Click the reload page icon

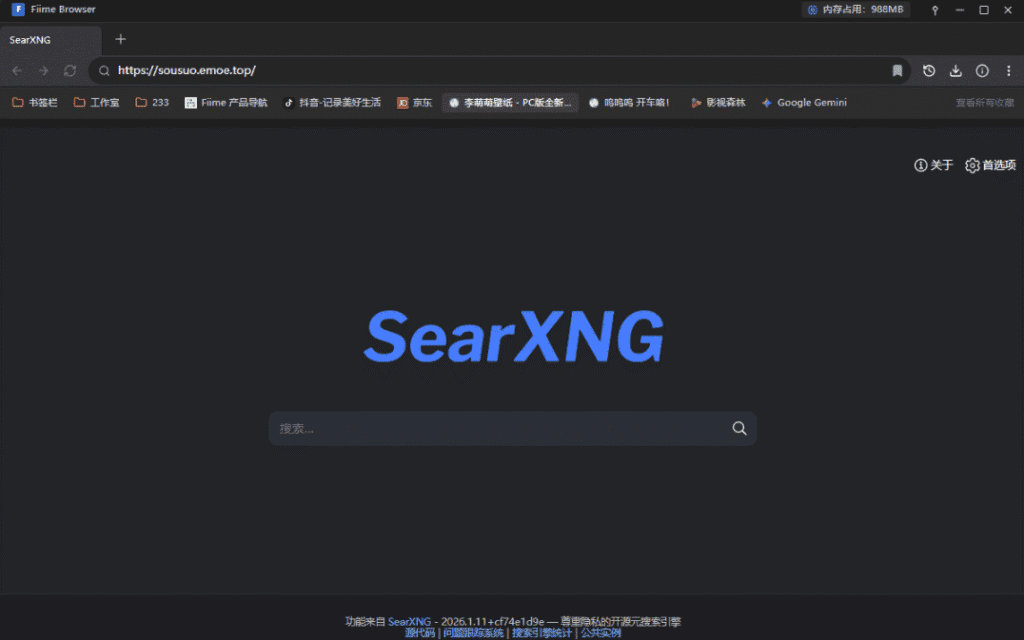click(x=70, y=71)
